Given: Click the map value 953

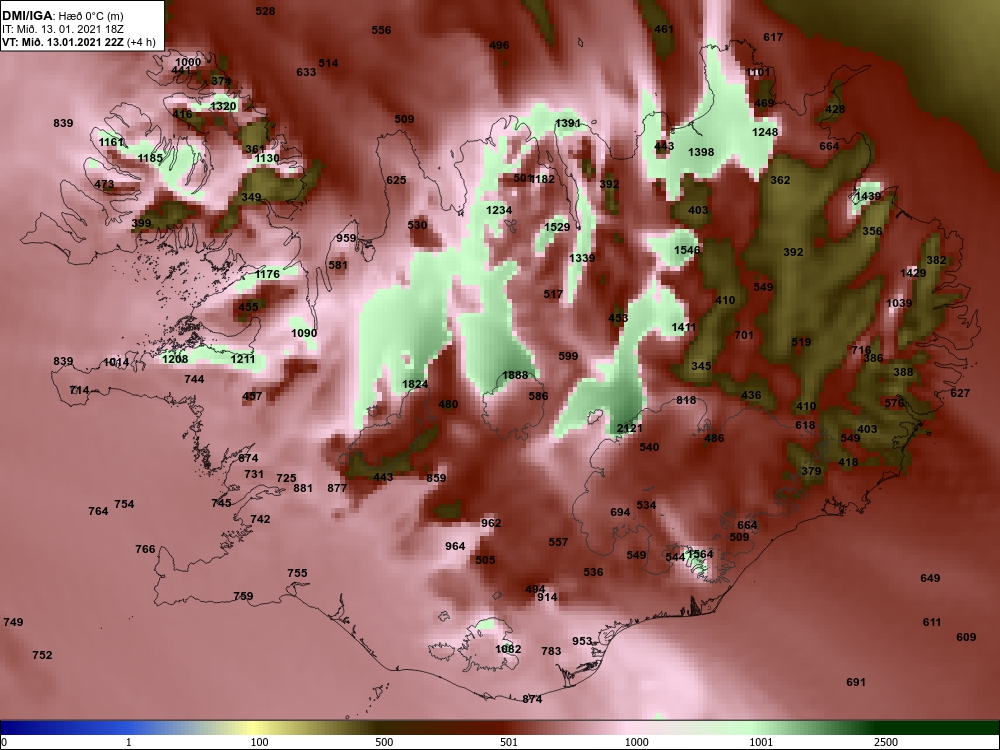Looking at the screenshot, I should coord(582,641).
